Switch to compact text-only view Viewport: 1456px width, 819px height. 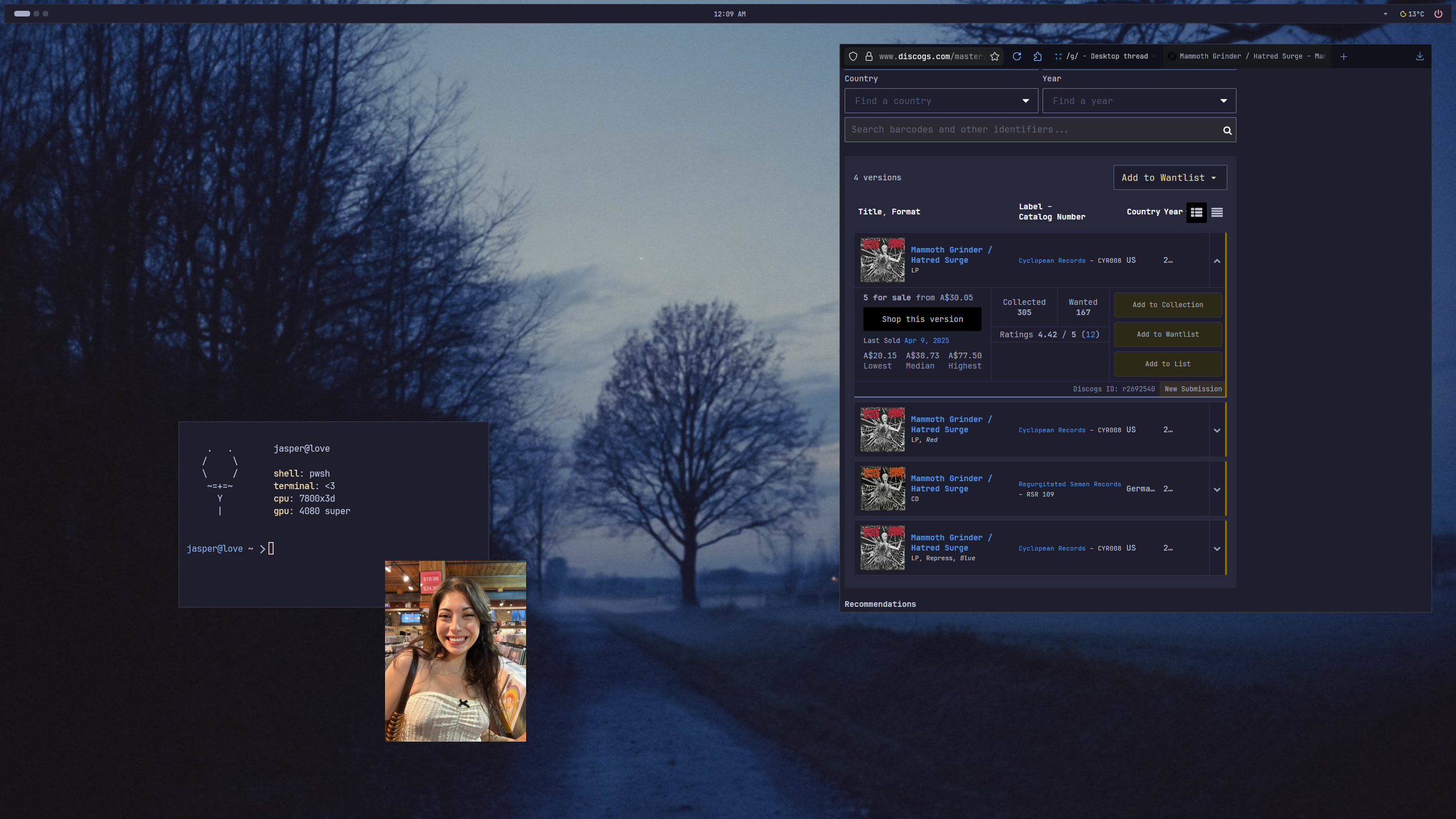1217,212
